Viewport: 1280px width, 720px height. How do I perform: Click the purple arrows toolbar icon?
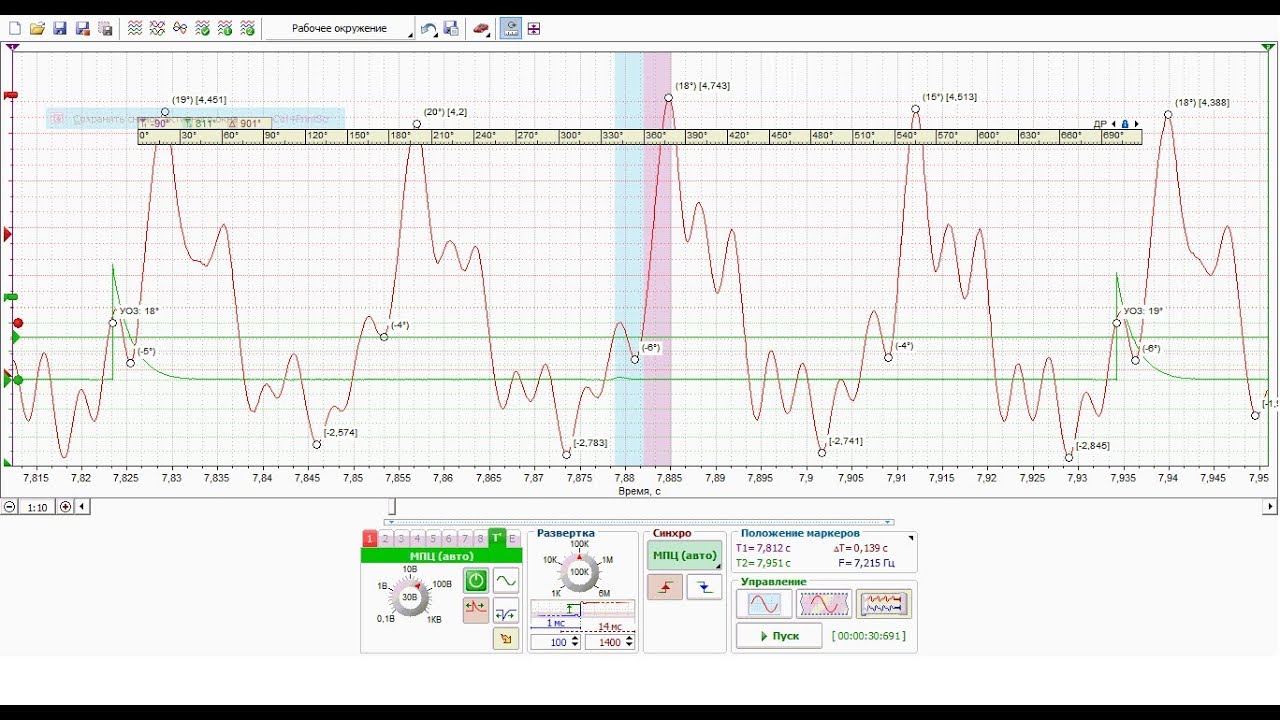click(x=534, y=29)
